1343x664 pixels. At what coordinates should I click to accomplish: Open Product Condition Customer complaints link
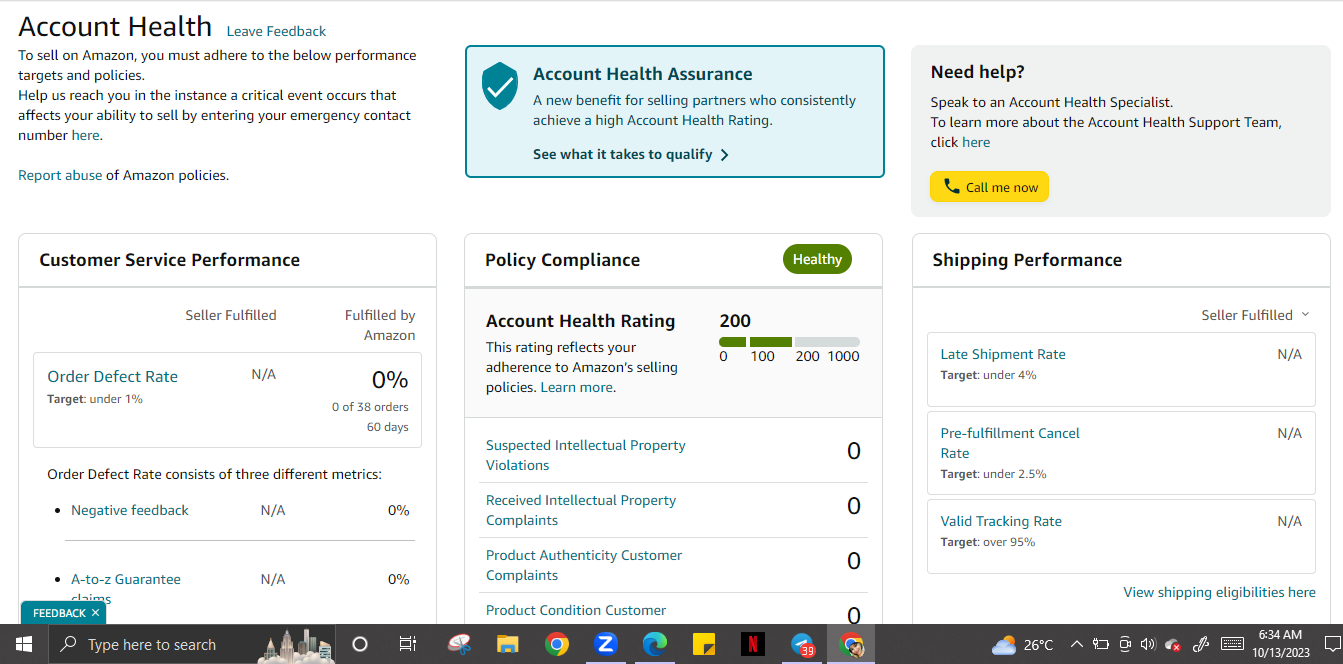(576, 610)
